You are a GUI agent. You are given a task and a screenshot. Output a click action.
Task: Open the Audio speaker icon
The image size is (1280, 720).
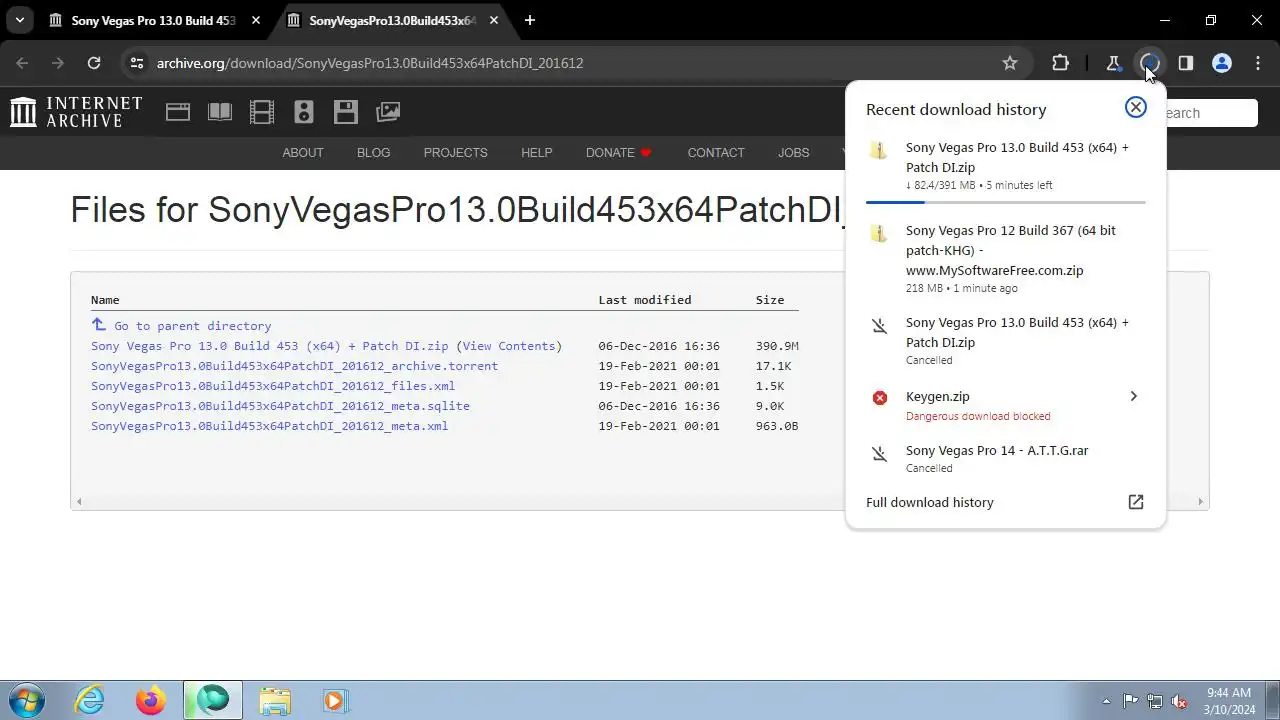304,112
